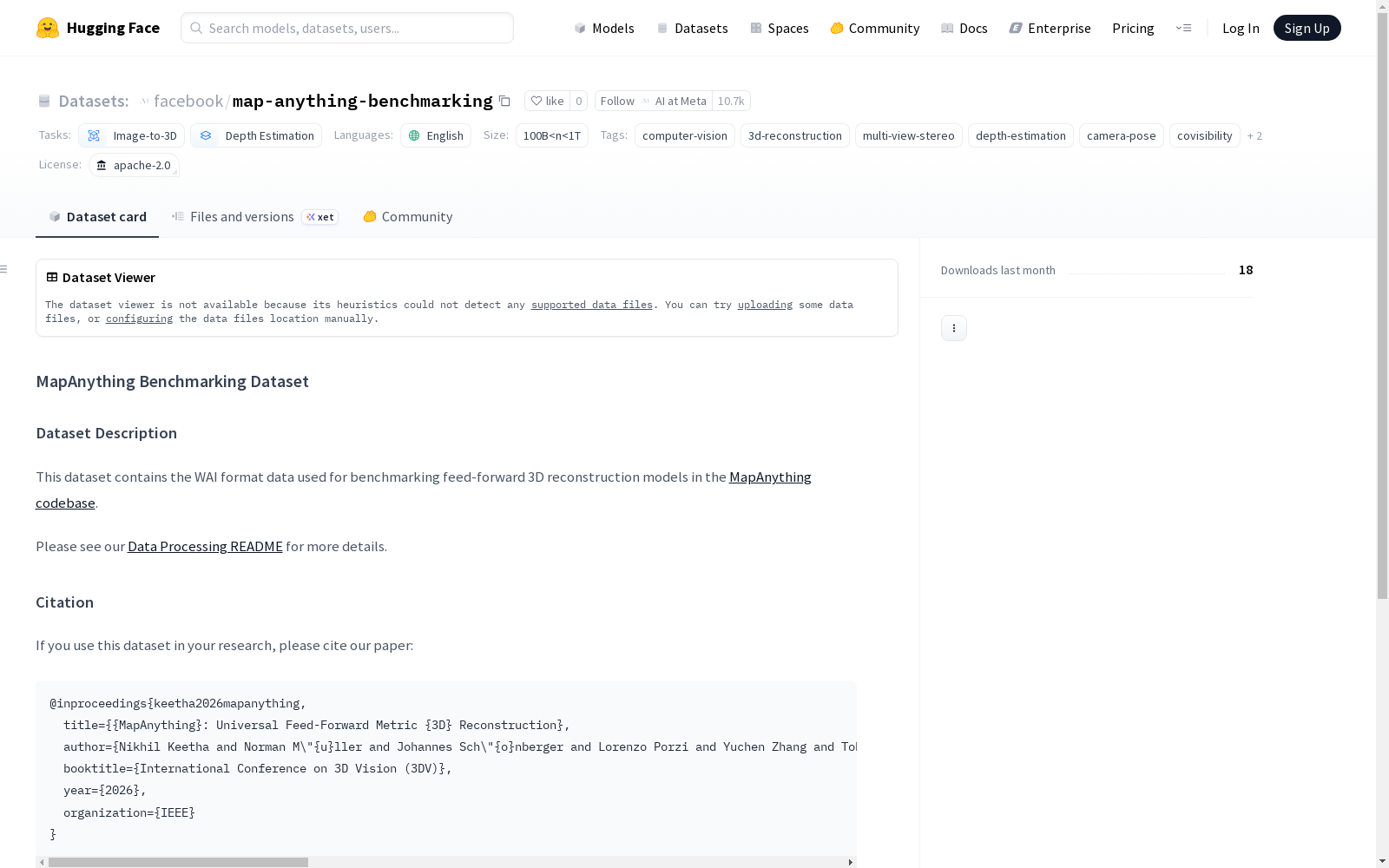Viewport: 1389px width, 868px height.
Task: Click the Citation heading
Action: [x=64, y=602]
